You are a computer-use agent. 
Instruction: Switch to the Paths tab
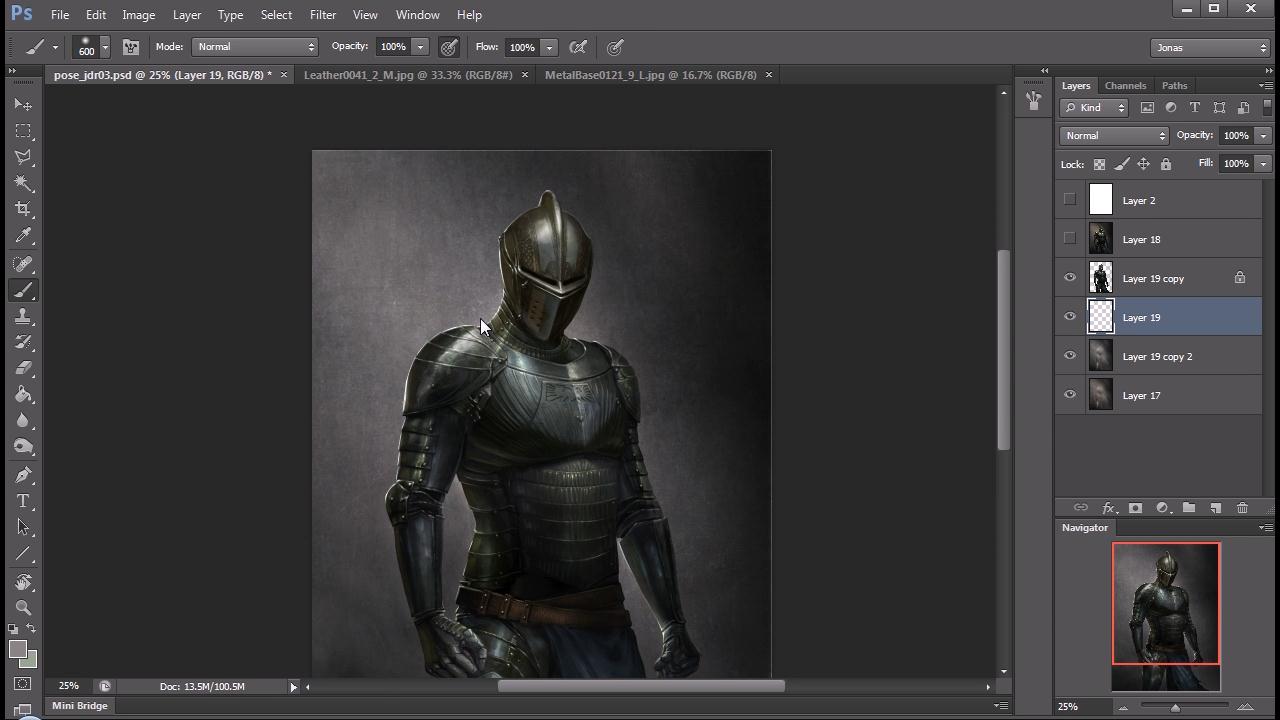(x=1174, y=86)
